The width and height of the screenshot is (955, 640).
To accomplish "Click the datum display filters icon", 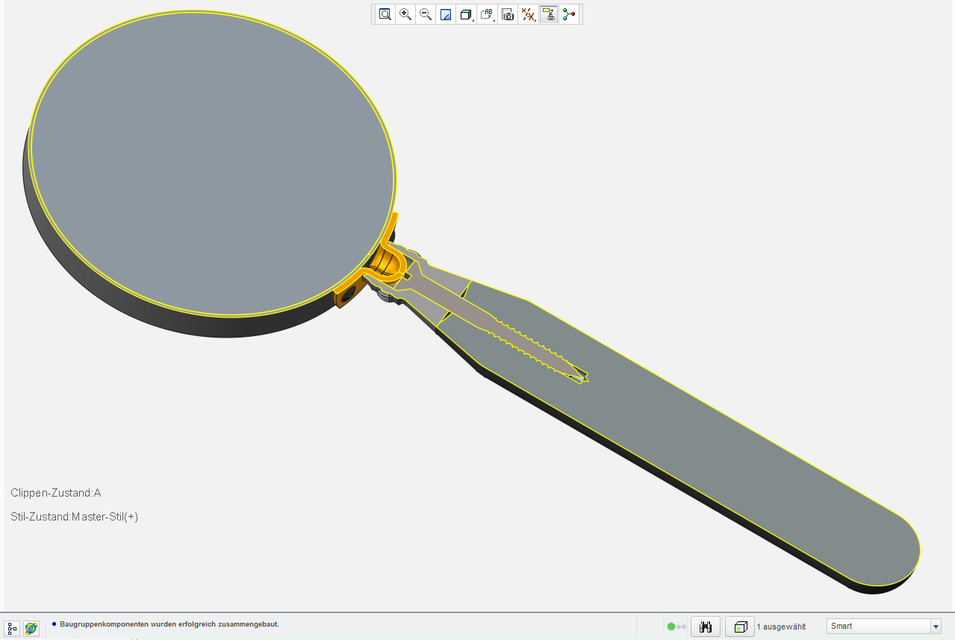I will click(x=527, y=14).
